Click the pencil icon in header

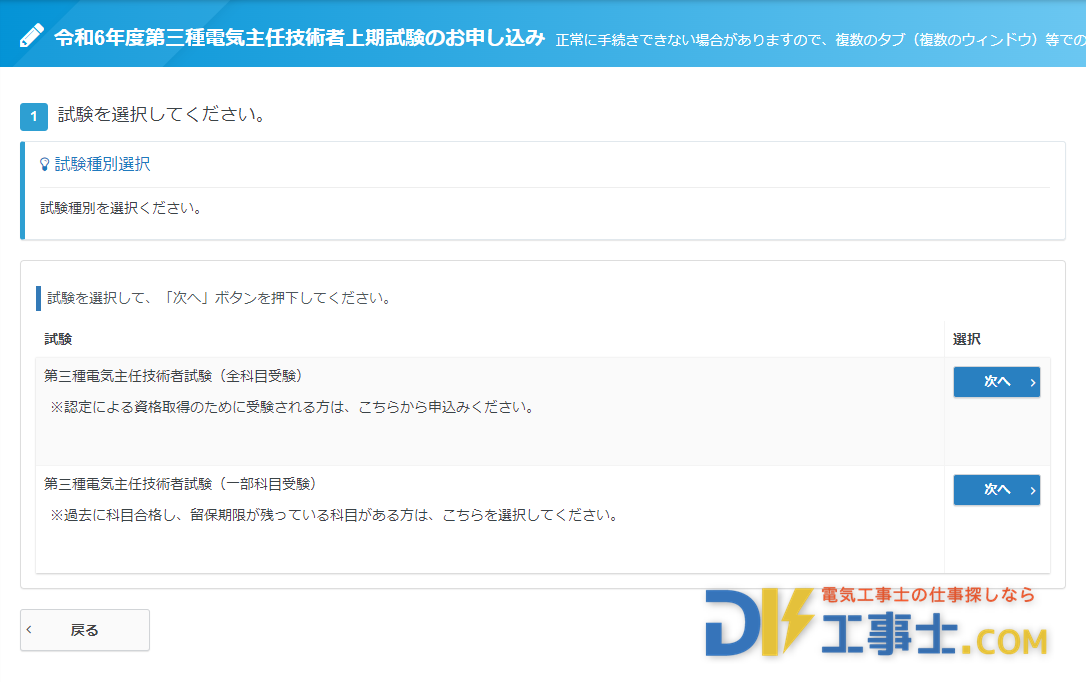(x=31, y=35)
